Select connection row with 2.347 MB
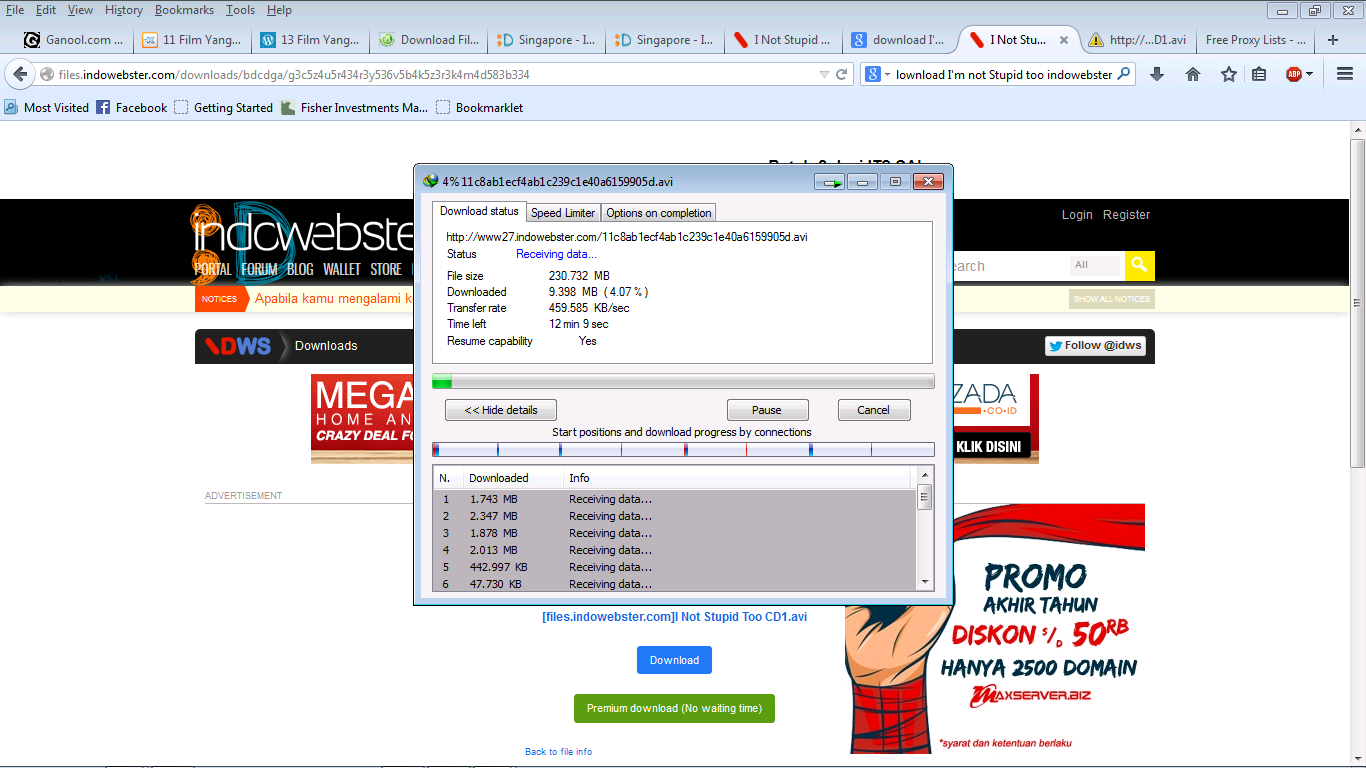The height and width of the screenshot is (768, 1366). pyautogui.click(x=674, y=516)
